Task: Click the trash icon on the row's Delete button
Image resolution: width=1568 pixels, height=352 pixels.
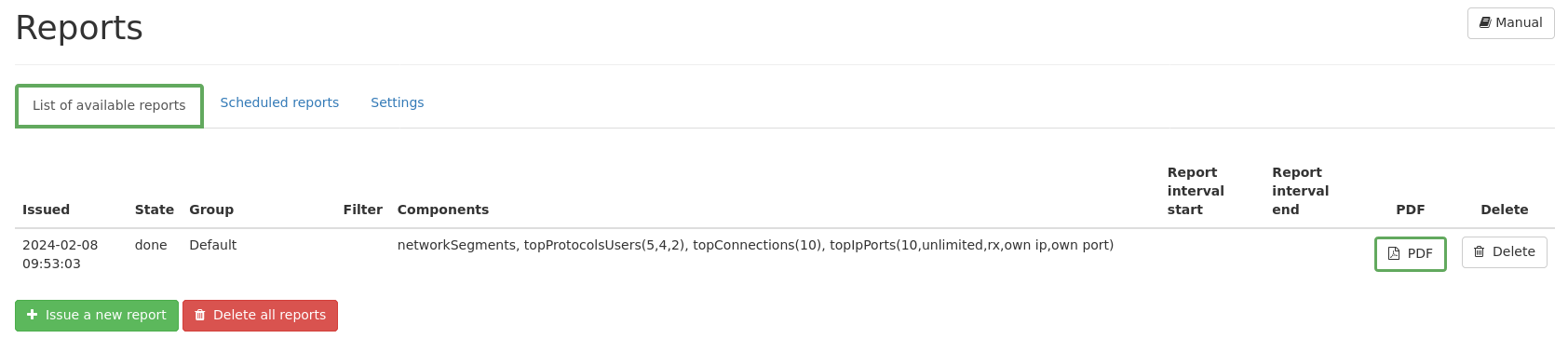Action: (1480, 251)
